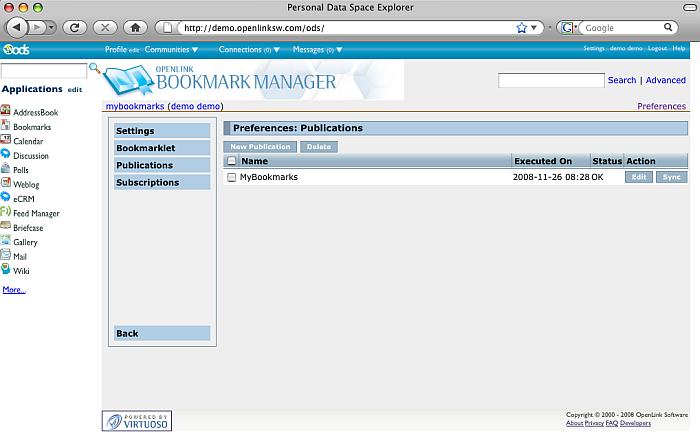
Task: Open the AddressBook application icon
Action: point(6,113)
